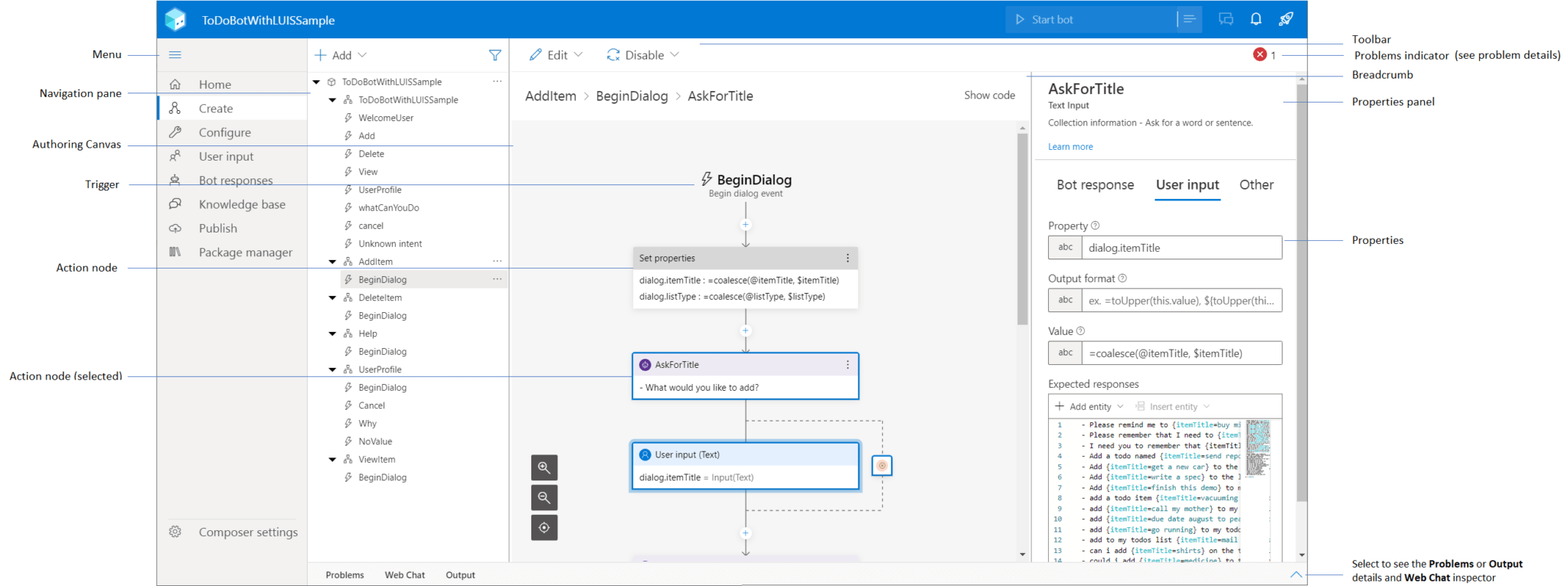Open the root ToDoBotWithLUISSample ellipsis menu

[x=498, y=82]
